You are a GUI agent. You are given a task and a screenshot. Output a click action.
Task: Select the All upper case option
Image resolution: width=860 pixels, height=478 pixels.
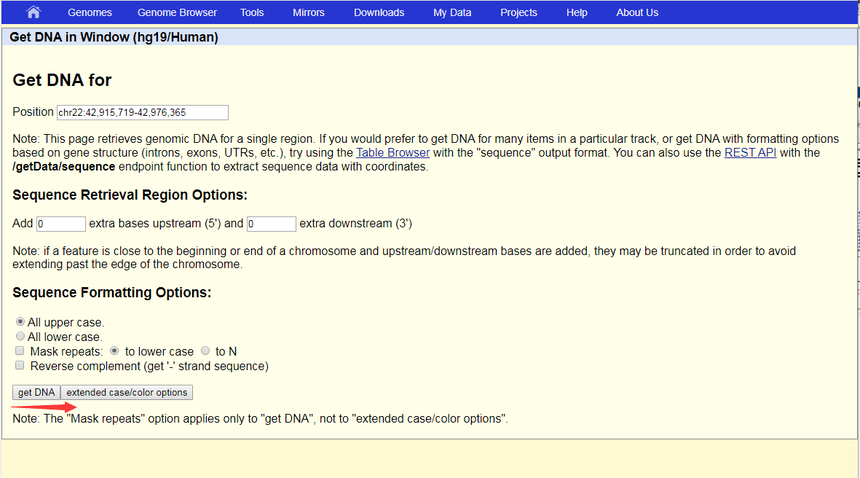tap(20, 322)
